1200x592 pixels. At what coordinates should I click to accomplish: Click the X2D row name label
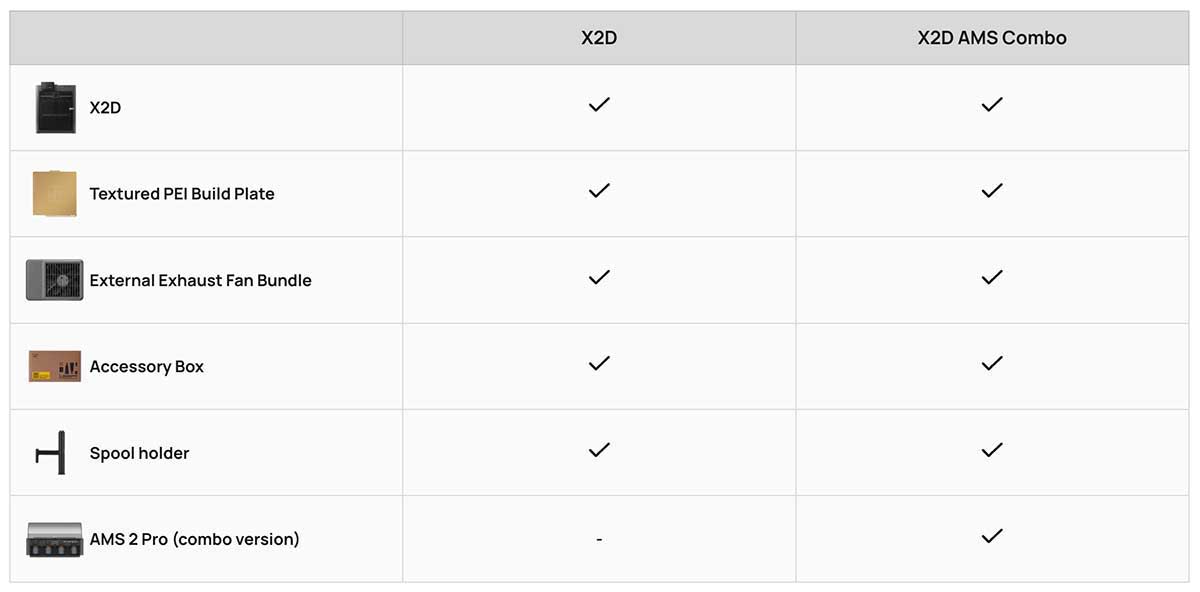point(105,108)
